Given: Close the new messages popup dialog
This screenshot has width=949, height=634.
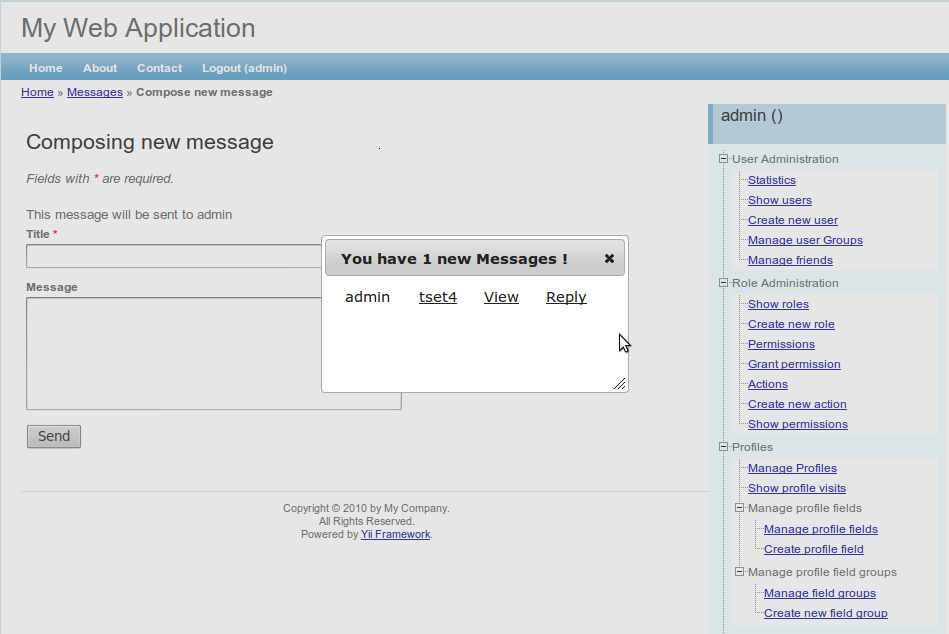Looking at the screenshot, I should click(x=609, y=258).
